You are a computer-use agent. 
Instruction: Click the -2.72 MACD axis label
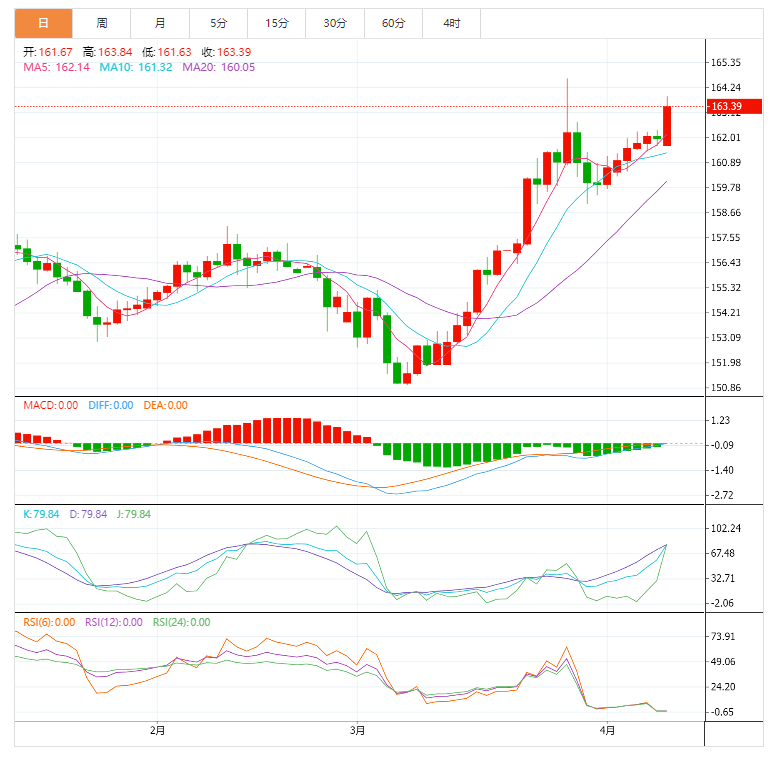(722, 495)
